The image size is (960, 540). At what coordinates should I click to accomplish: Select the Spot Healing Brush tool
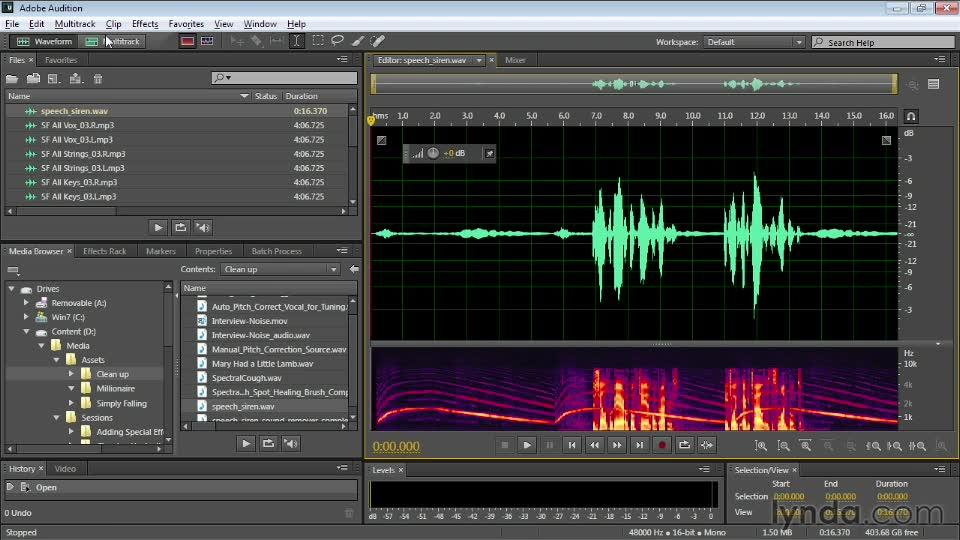tap(378, 41)
